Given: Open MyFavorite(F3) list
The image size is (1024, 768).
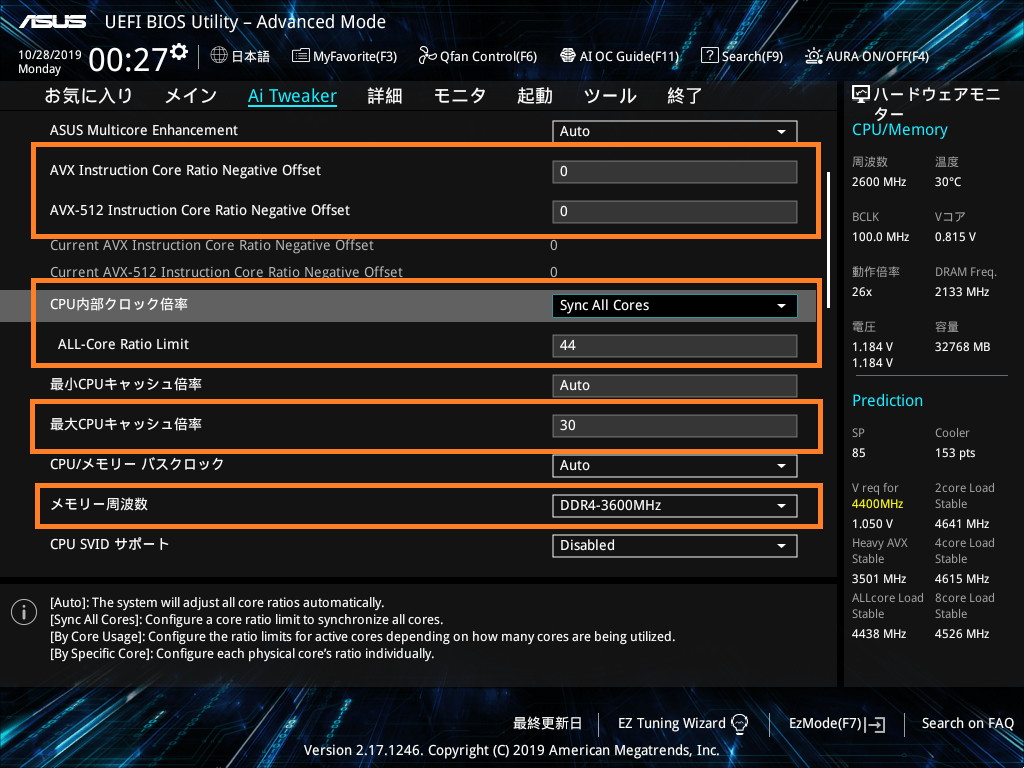Looking at the screenshot, I should point(344,56).
